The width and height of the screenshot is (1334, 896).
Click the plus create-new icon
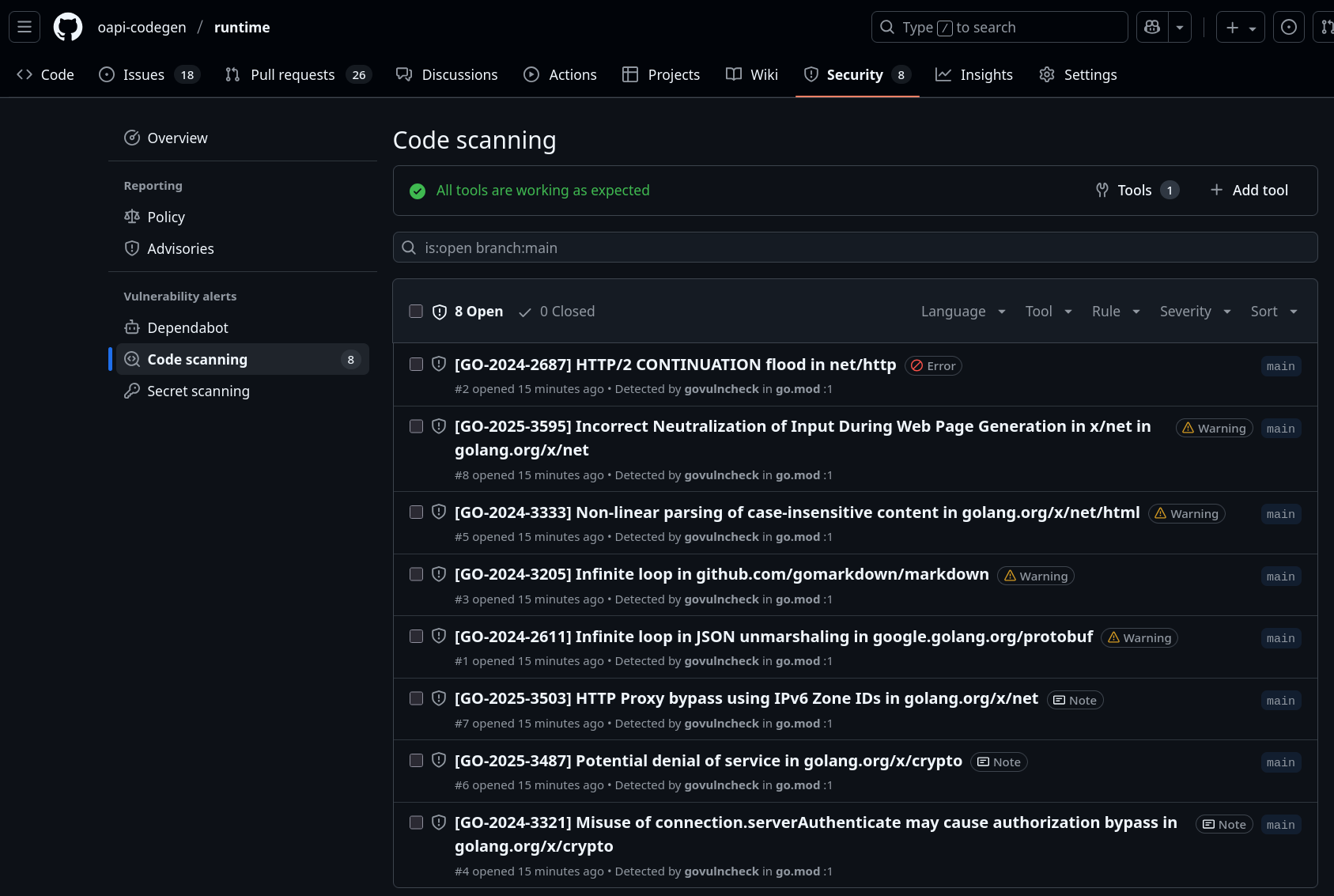(1240, 27)
